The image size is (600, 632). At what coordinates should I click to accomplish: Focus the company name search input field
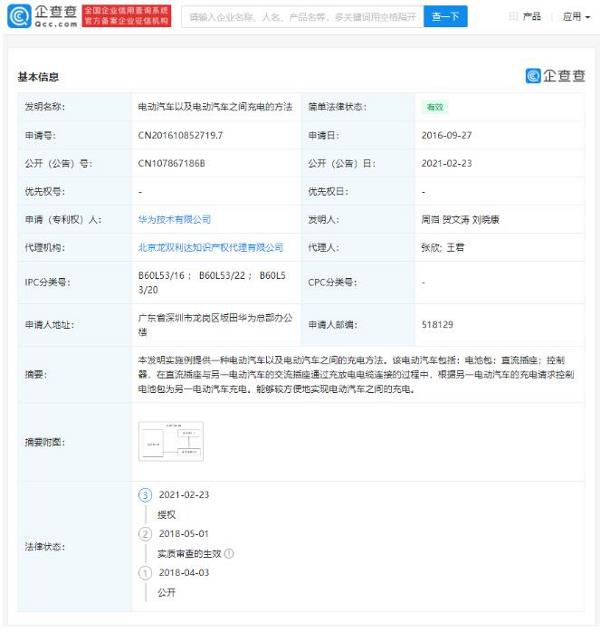[302, 17]
